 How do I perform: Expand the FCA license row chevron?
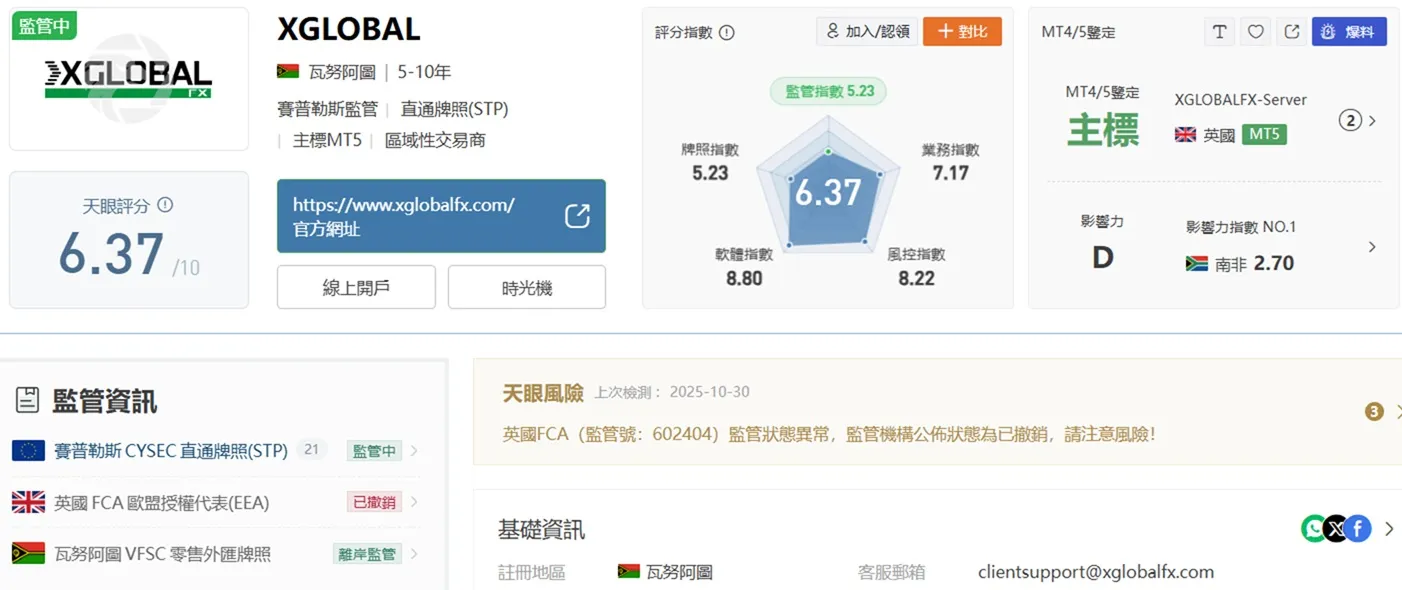(x=414, y=502)
